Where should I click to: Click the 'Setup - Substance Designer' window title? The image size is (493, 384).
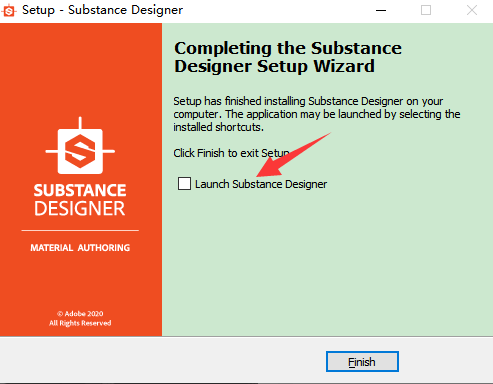tap(102, 10)
